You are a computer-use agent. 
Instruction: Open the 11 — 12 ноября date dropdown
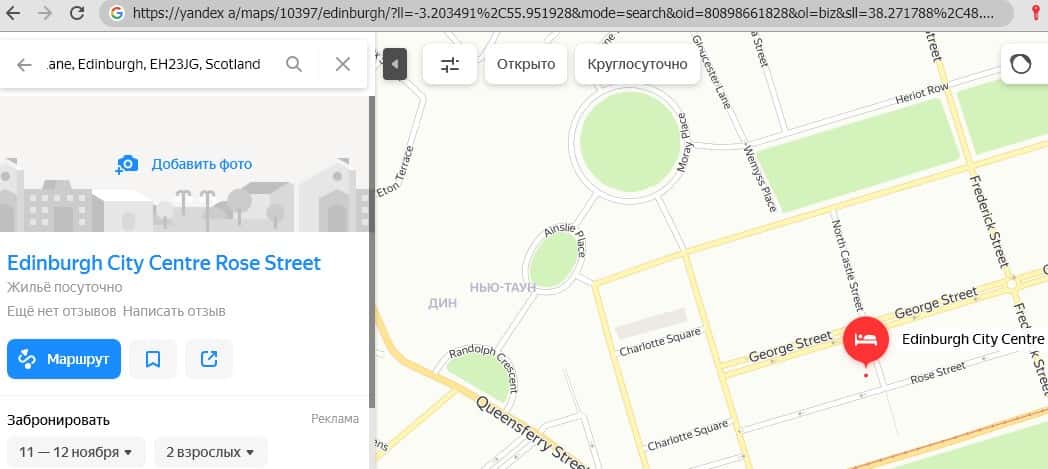pos(76,452)
